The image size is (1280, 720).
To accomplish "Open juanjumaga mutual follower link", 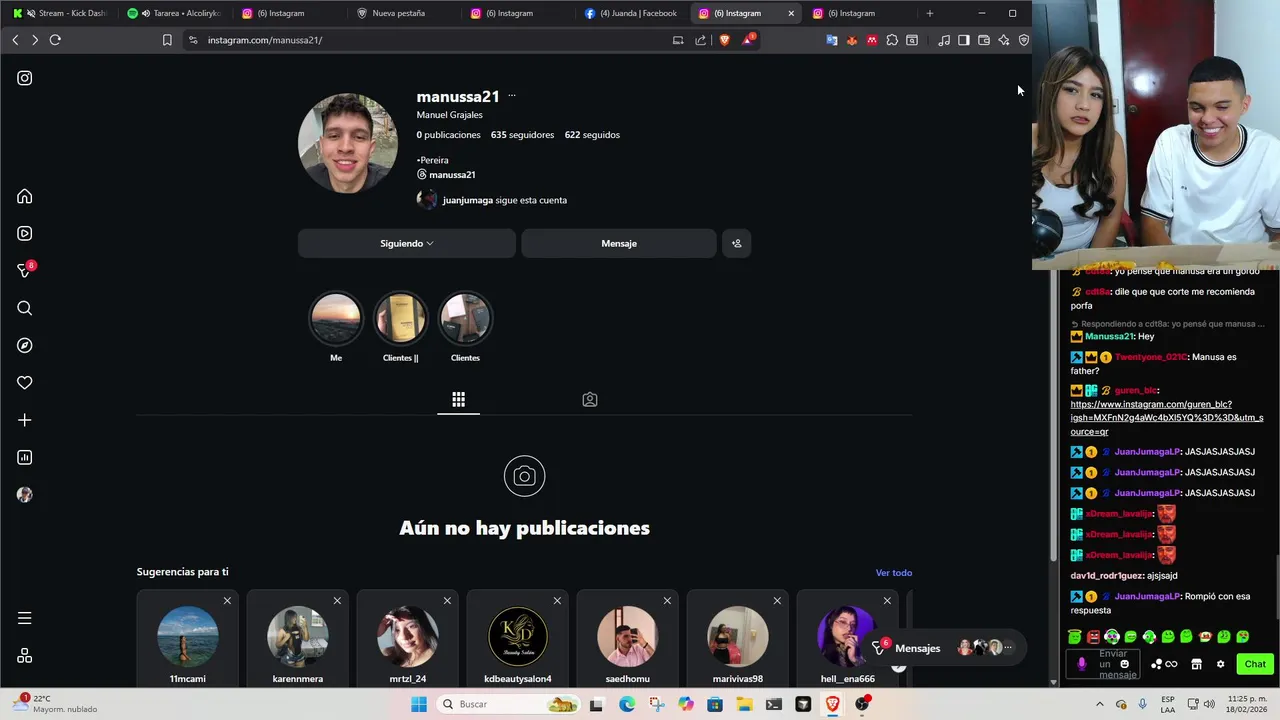I will 468,200.
